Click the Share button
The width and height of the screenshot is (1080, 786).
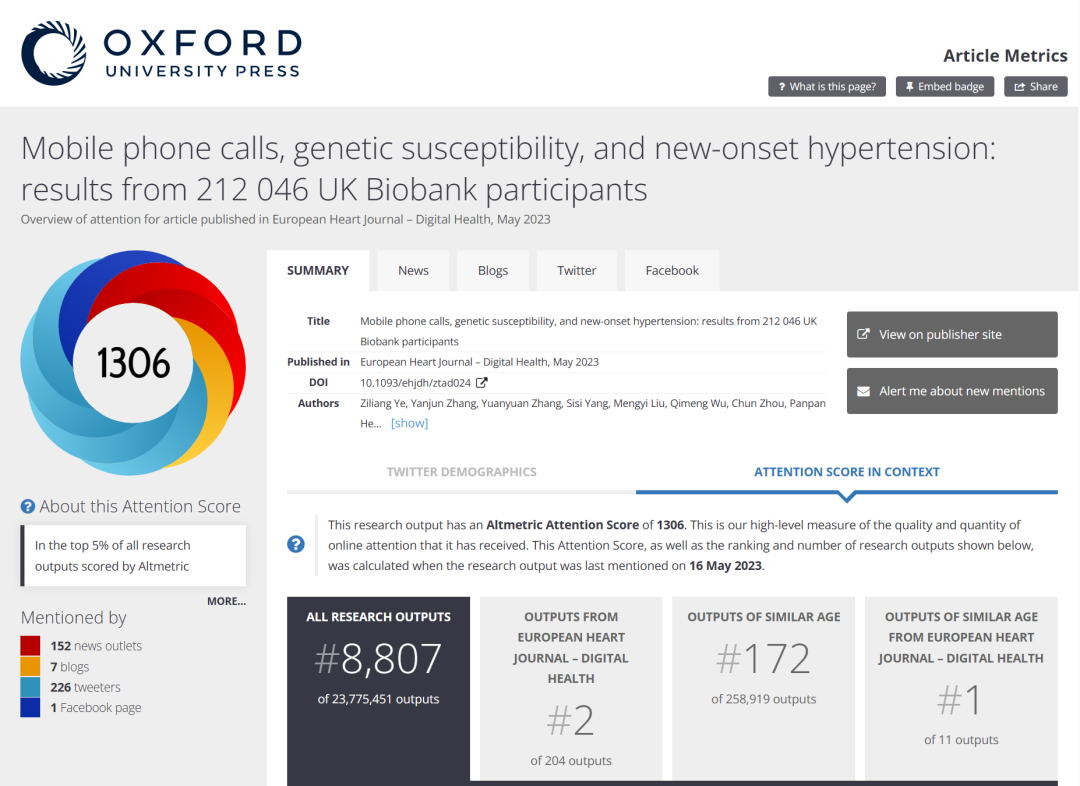coord(1035,86)
